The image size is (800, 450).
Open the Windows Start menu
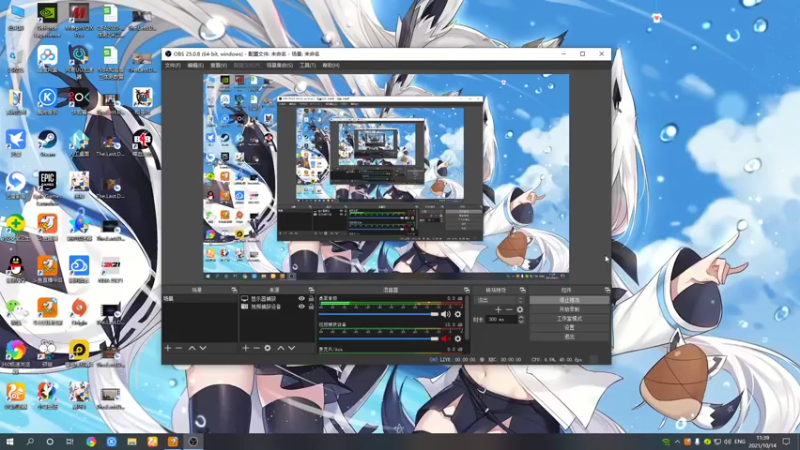click(10, 441)
